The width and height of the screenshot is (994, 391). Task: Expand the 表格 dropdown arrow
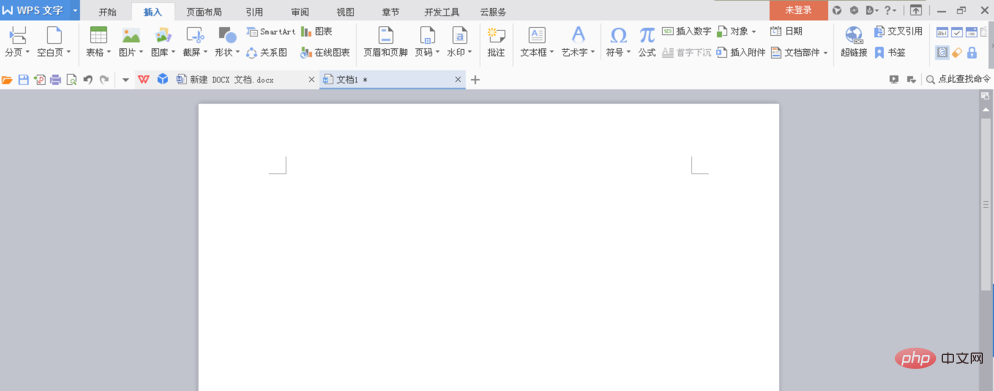(x=109, y=53)
